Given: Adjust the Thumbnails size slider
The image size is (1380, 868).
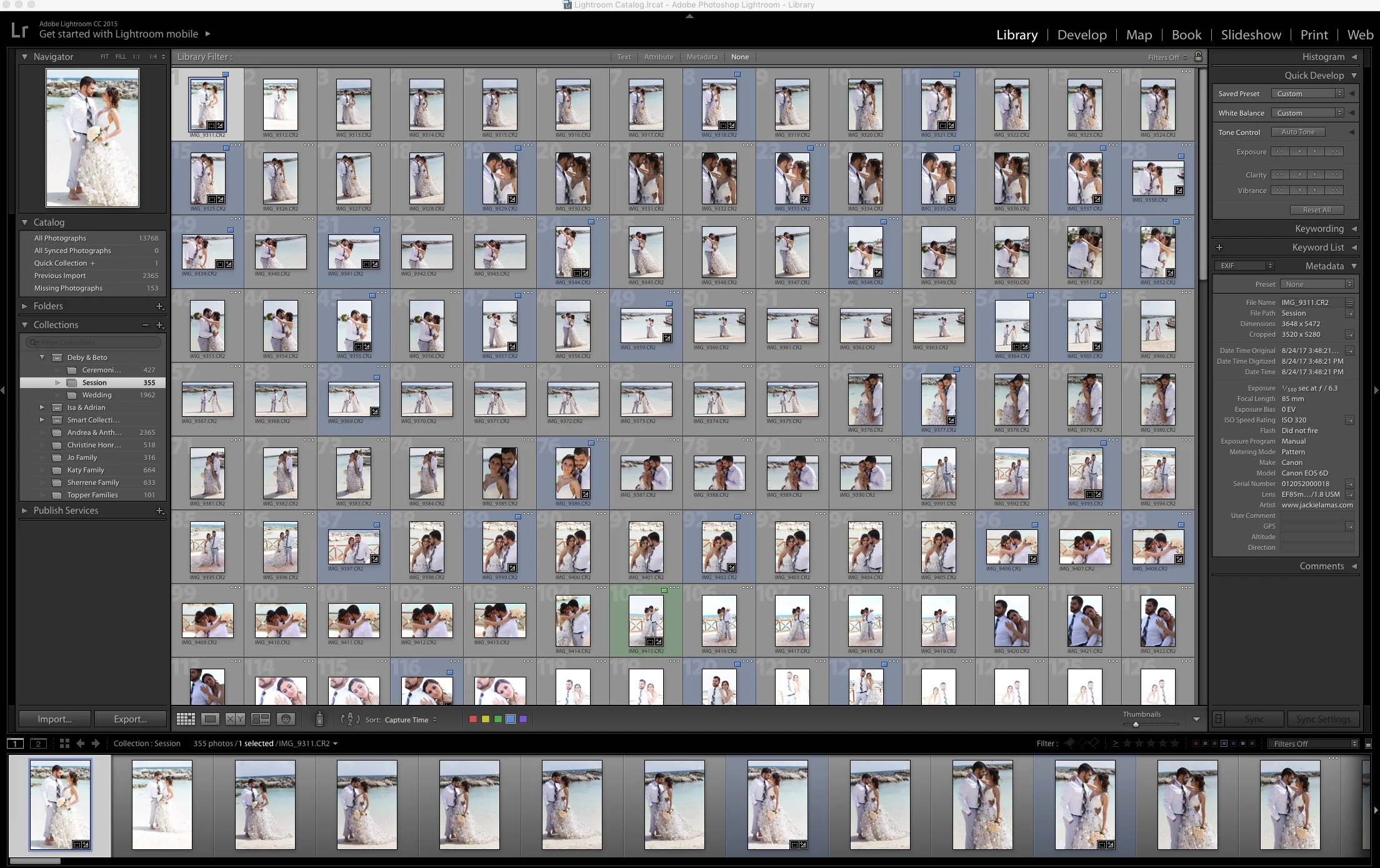Looking at the screenshot, I should pos(1136,724).
